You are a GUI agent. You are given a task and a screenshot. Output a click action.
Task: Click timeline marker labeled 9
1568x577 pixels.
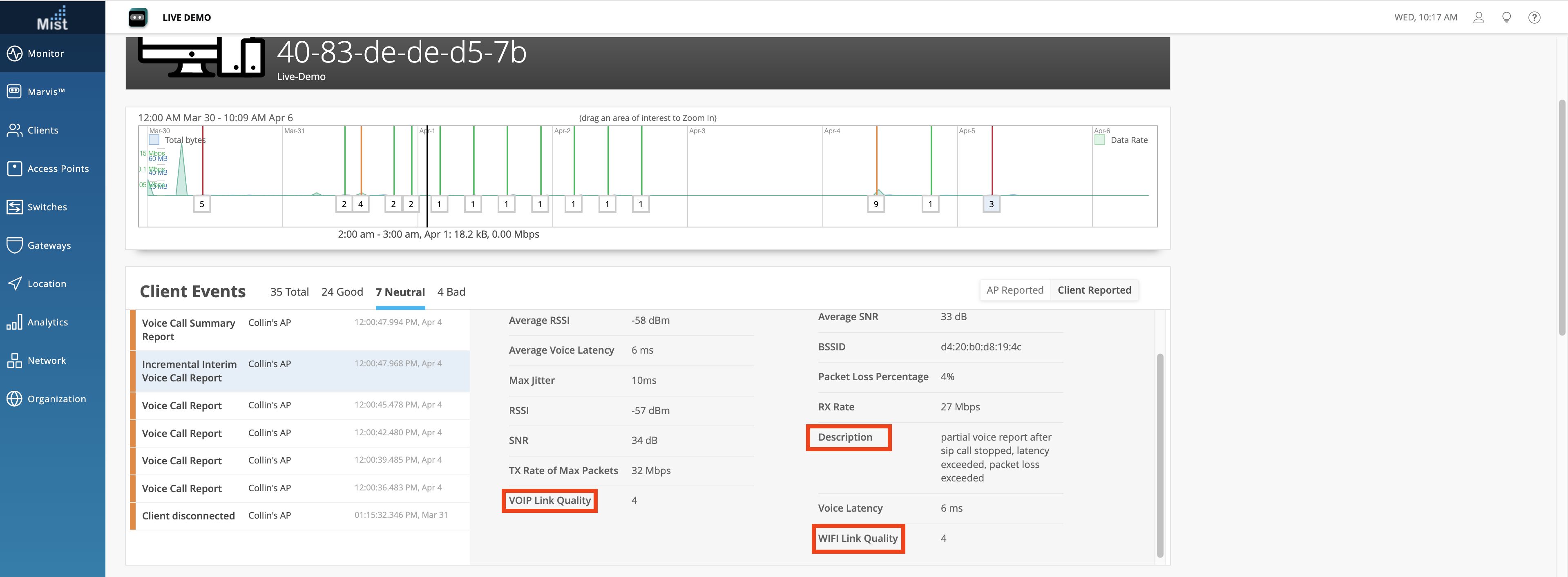875,205
